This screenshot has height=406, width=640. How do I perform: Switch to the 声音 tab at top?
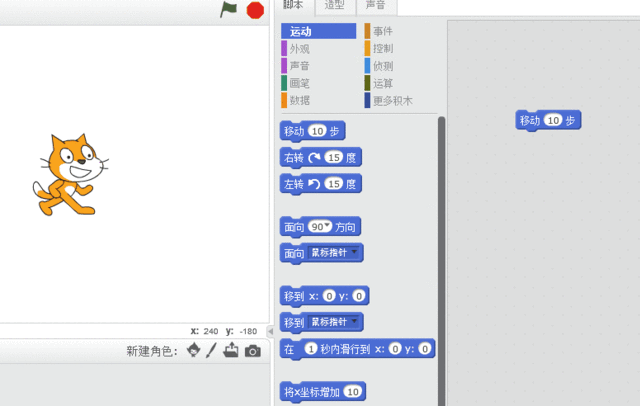pyautogui.click(x=376, y=6)
